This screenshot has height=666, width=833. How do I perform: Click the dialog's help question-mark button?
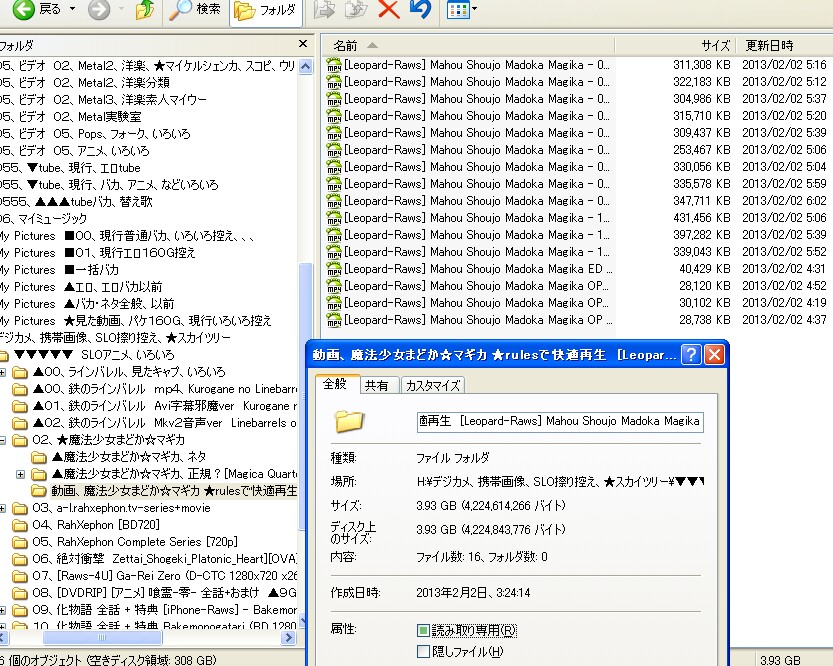coord(691,354)
